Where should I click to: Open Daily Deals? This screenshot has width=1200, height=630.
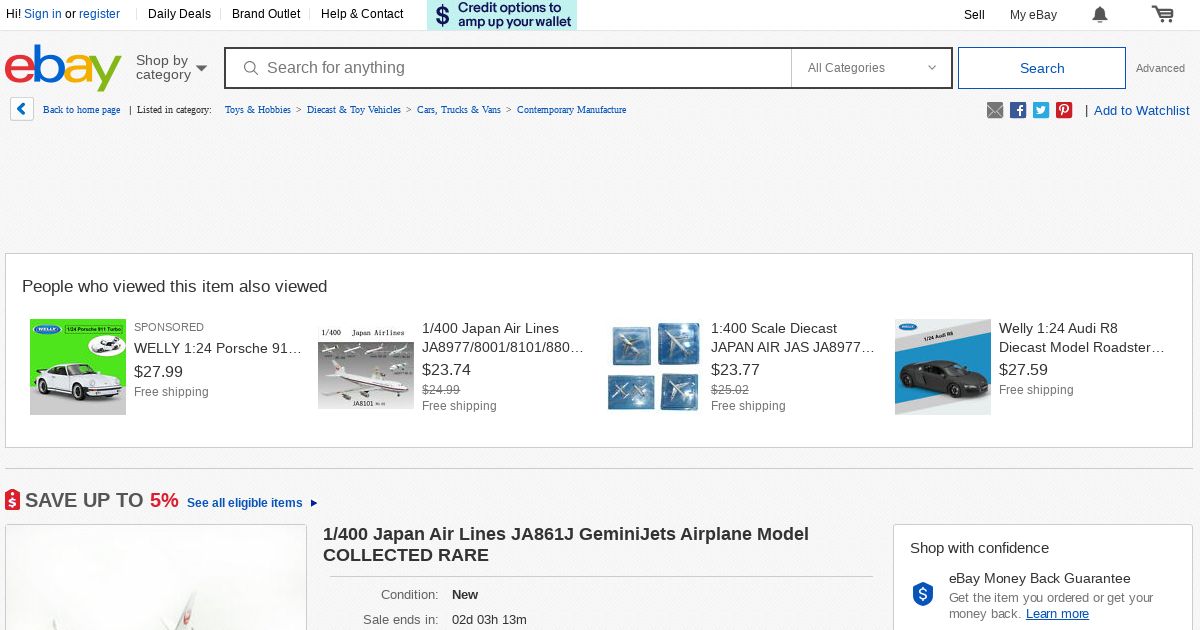coord(179,14)
